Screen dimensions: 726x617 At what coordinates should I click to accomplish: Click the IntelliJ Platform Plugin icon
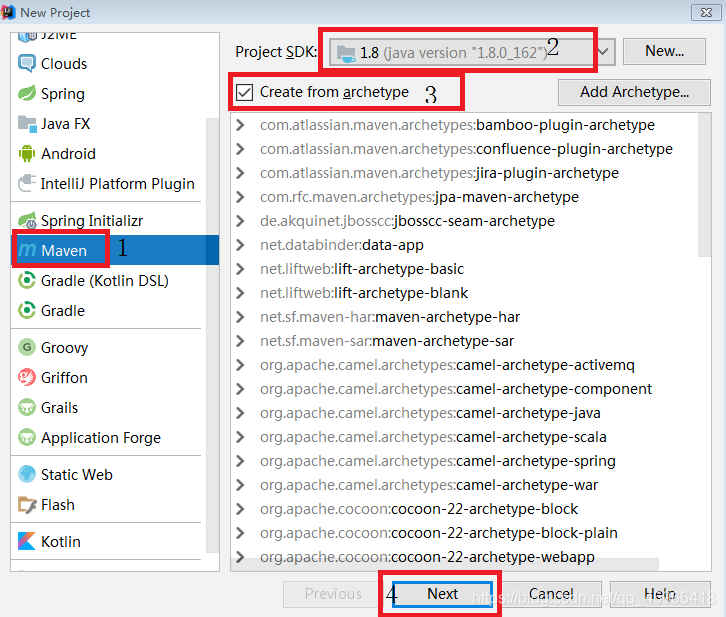(x=27, y=183)
